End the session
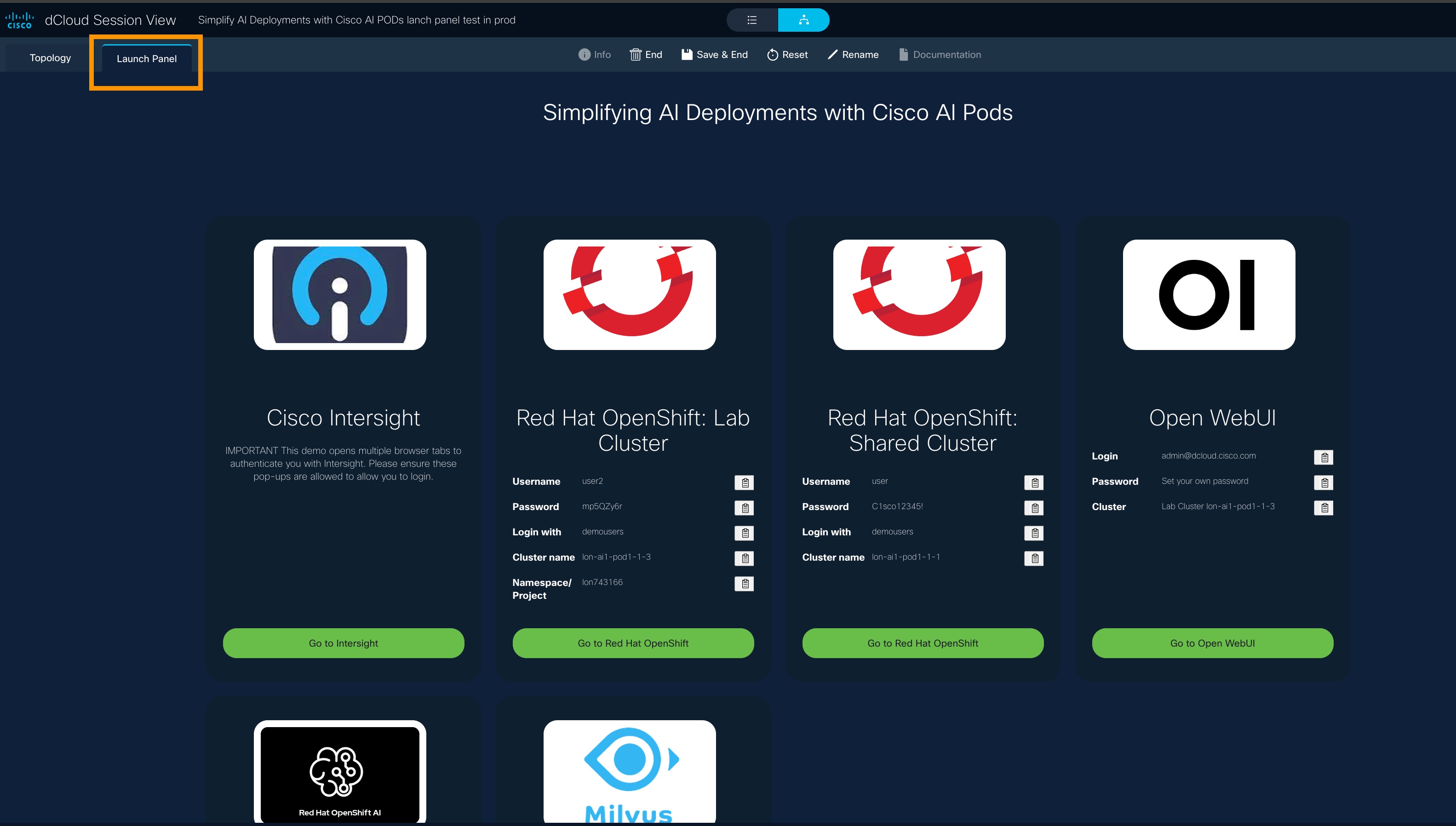 (646, 54)
